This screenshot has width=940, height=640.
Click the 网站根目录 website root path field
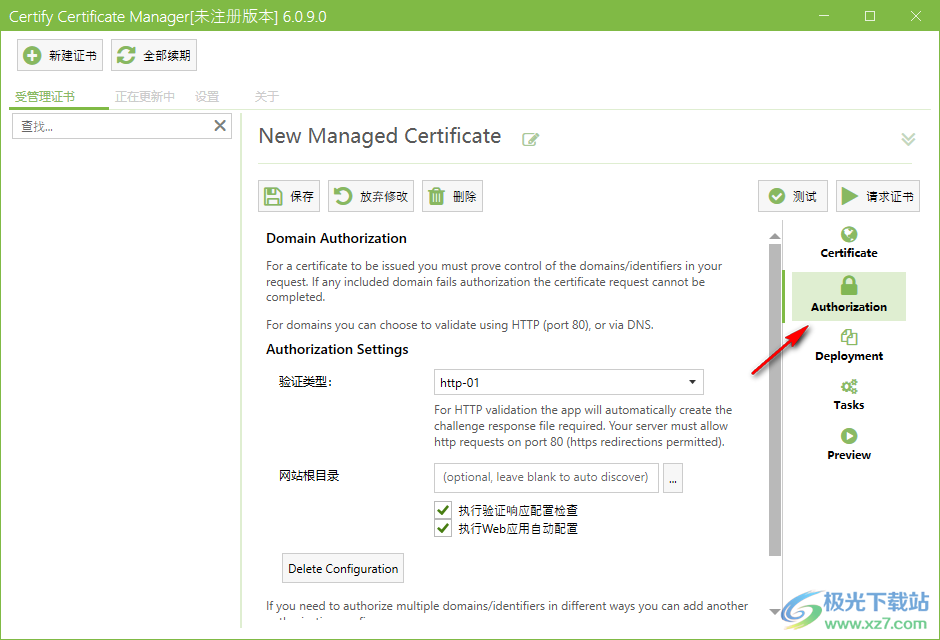pyautogui.click(x=546, y=478)
